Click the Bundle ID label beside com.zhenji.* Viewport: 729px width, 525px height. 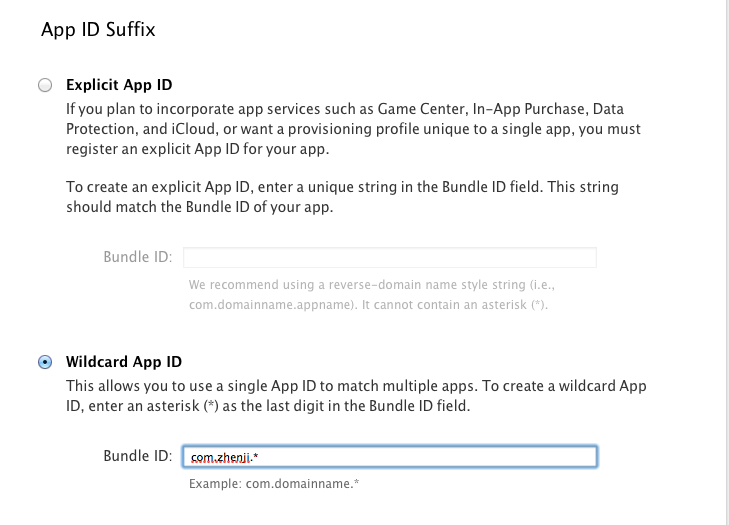click(x=138, y=456)
